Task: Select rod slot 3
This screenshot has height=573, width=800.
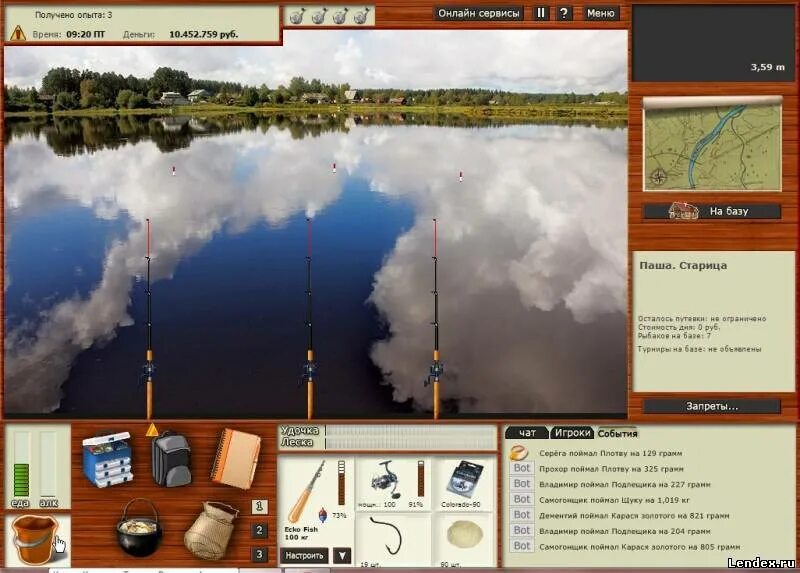Action: click(259, 554)
